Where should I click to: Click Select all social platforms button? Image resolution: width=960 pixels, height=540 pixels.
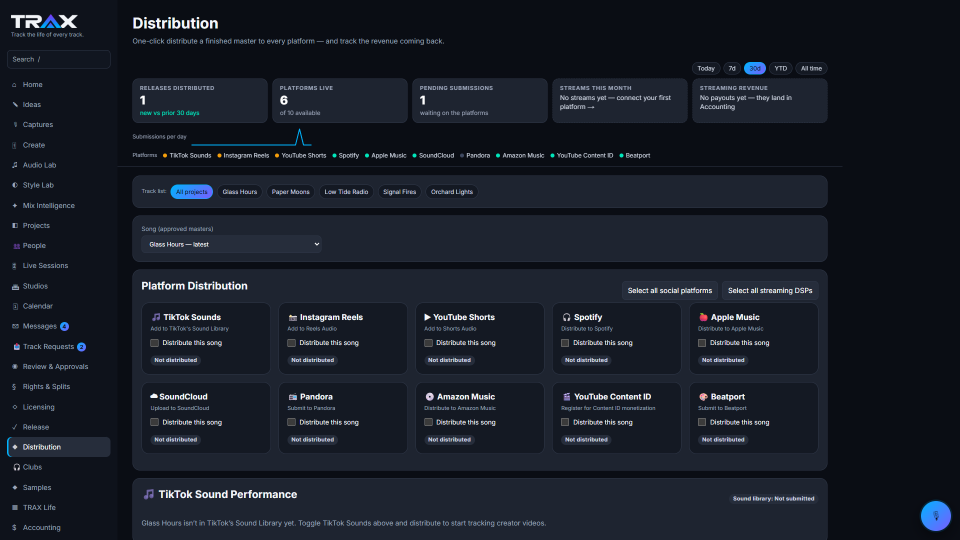pos(670,291)
